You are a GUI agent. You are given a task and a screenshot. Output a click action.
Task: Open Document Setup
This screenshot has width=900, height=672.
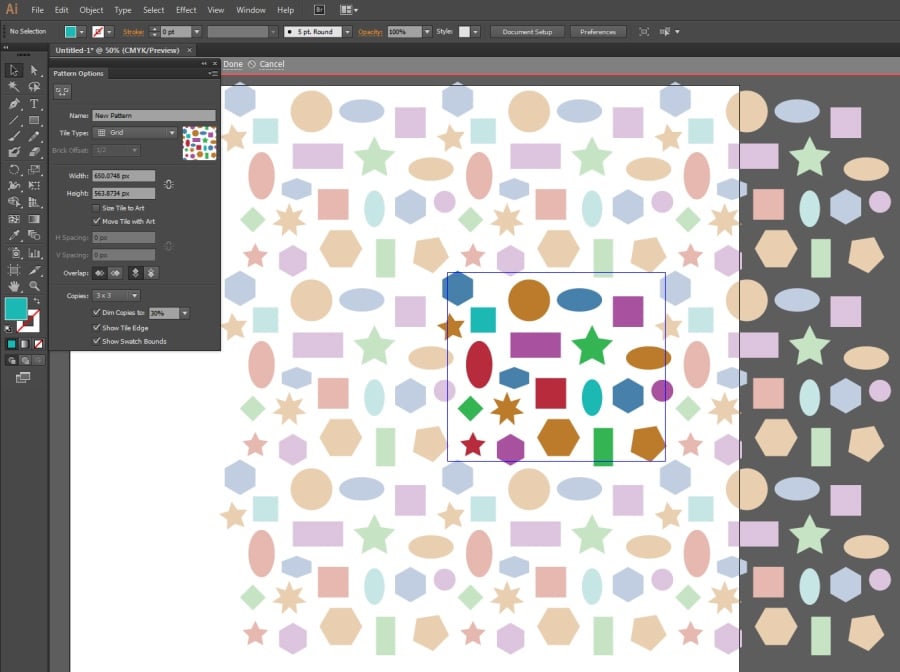click(x=527, y=32)
